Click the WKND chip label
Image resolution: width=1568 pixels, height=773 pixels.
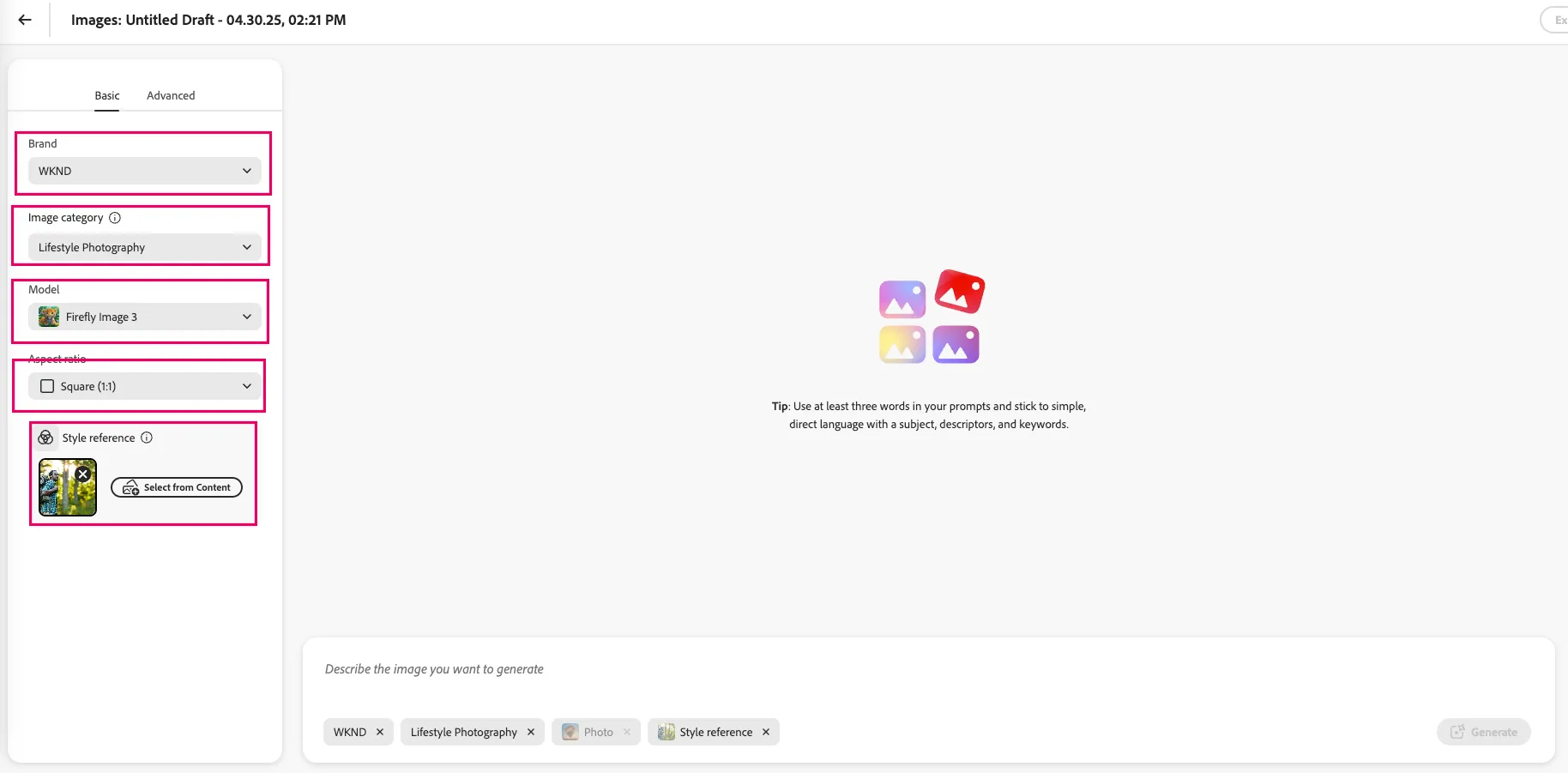coord(350,732)
